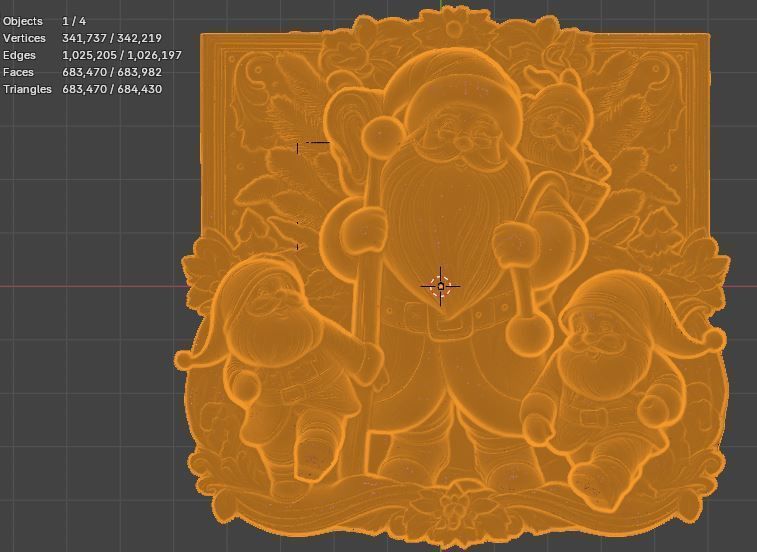Click the "1,025,205 / 1,026,197" edges value

pos(122,55)
